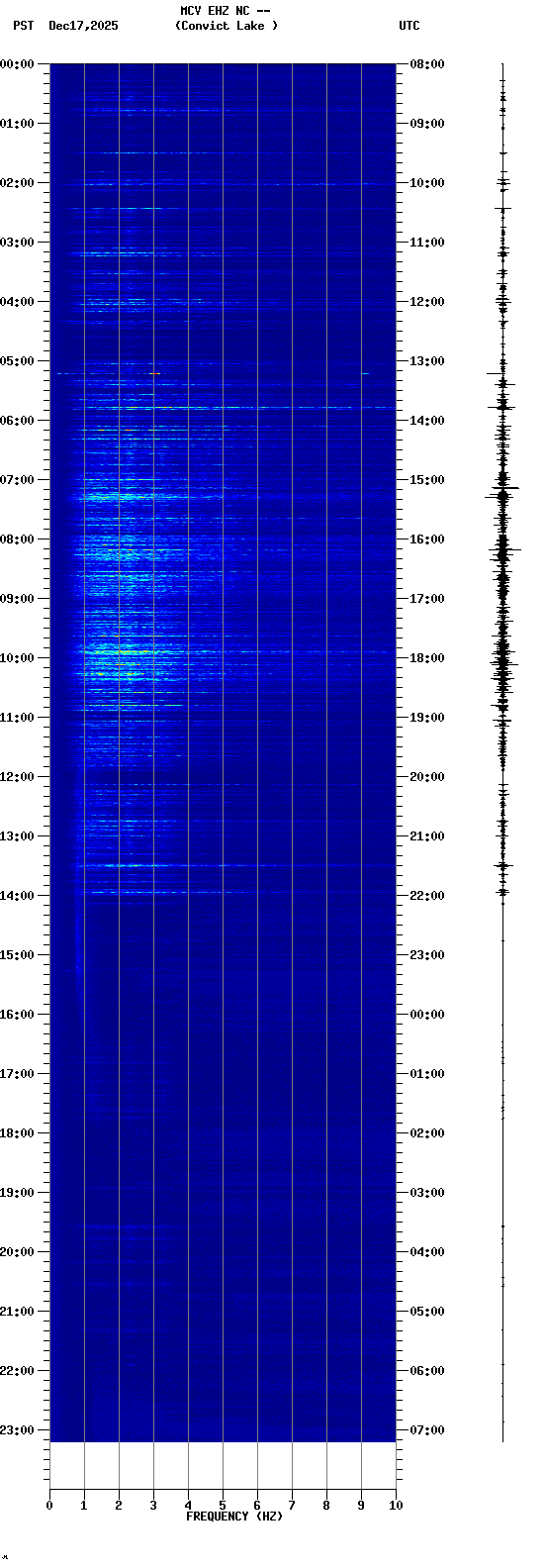Select the PST 20:00 time label
Screen dimensions: 546x1568
point(18,1252)
